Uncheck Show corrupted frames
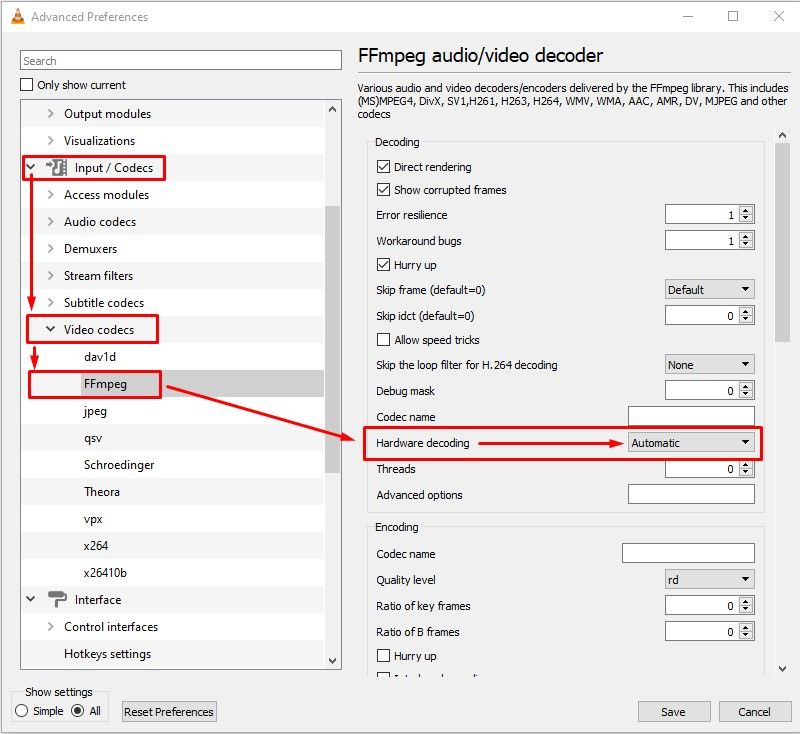Viewport: 800px width, 734px height. [x=383, y=190]
